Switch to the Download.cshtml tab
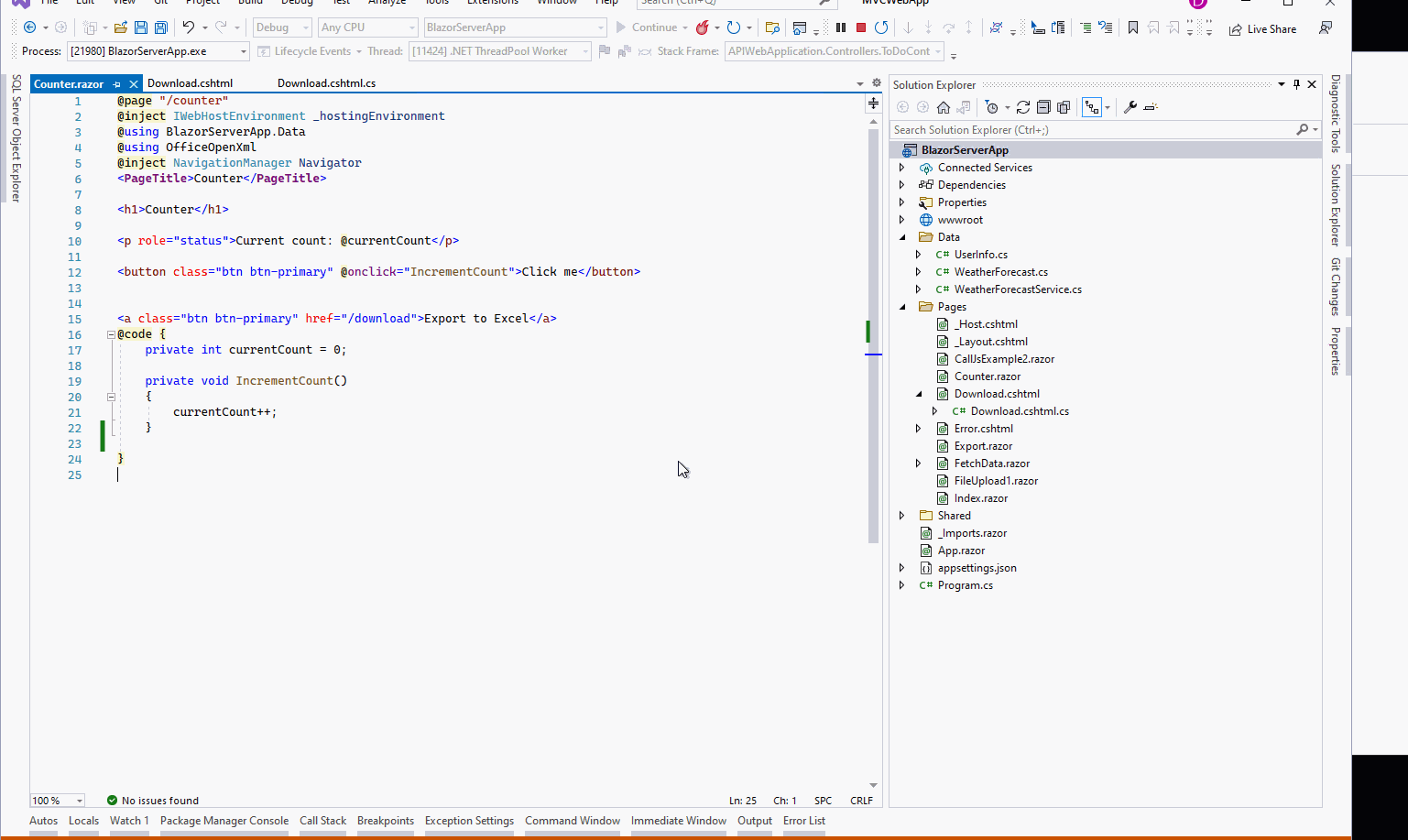Screen dimensions: 1408x840 190,83
